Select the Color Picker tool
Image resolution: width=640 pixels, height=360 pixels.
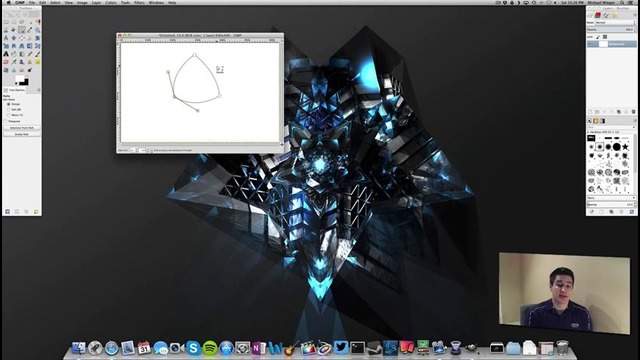(x=29, y=30)
